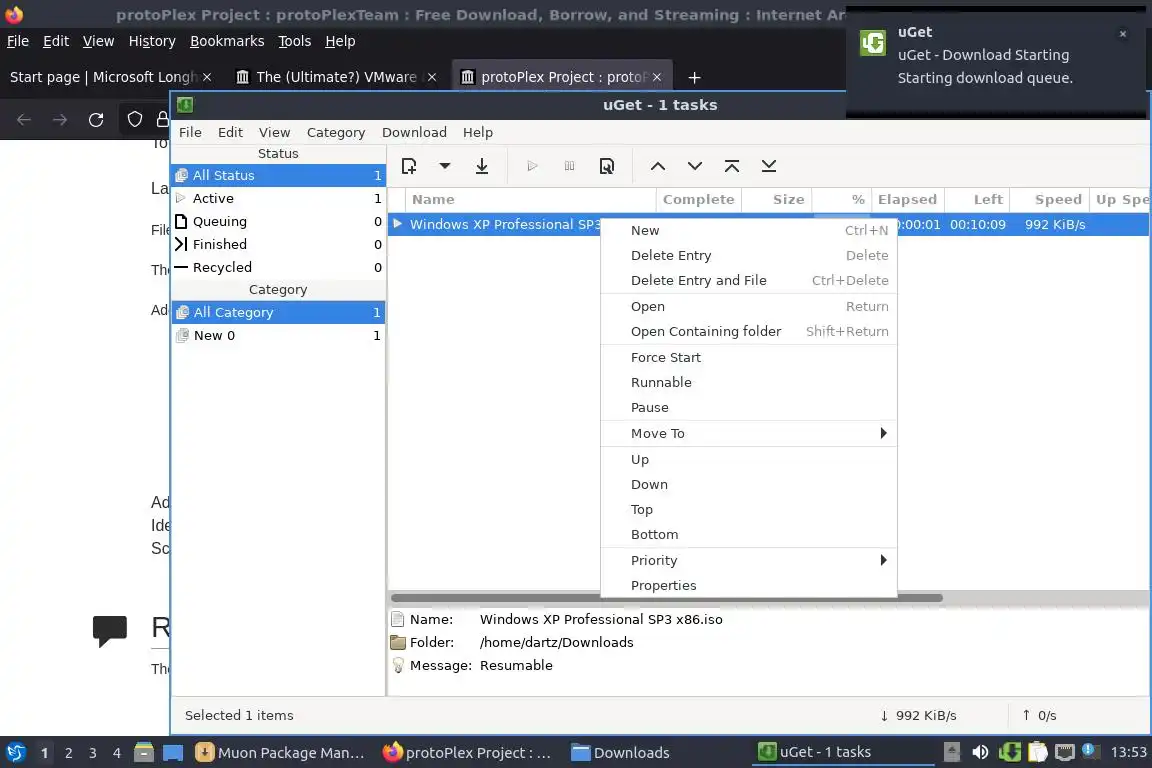Screen dimensions: 1152x768
Task: Choose Pause in the context menu
Action: point(749,407)
